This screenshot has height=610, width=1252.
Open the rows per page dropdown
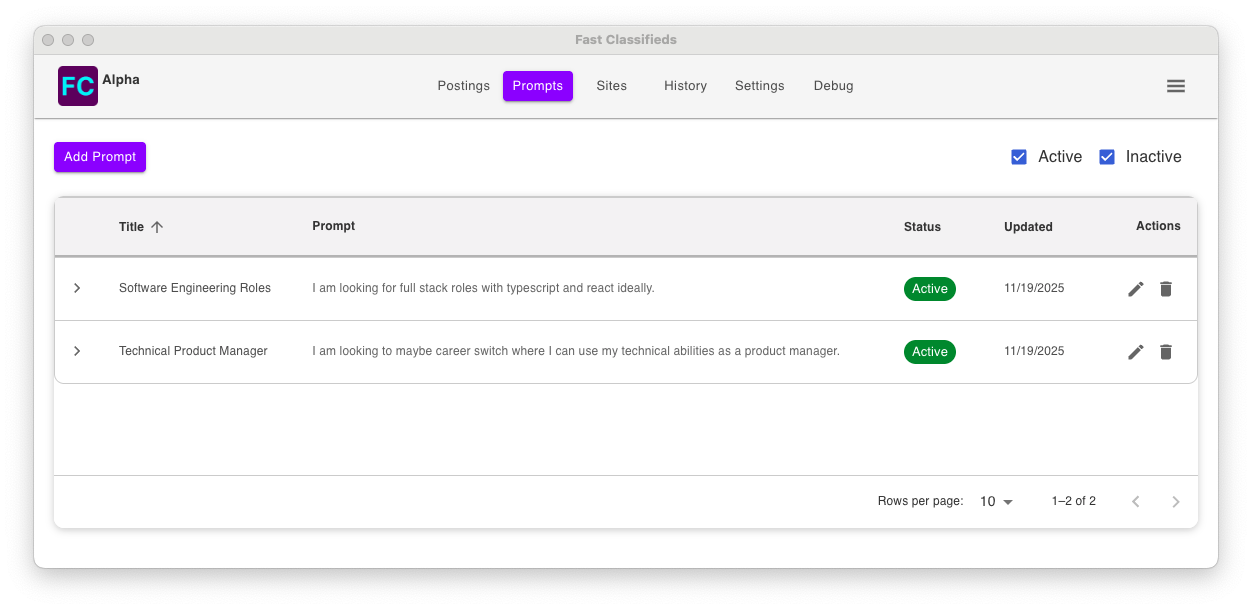(x=996, y=502)
